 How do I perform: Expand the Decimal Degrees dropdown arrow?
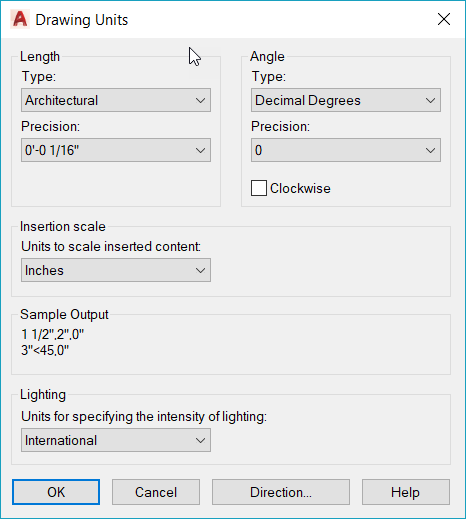(430, 100)
